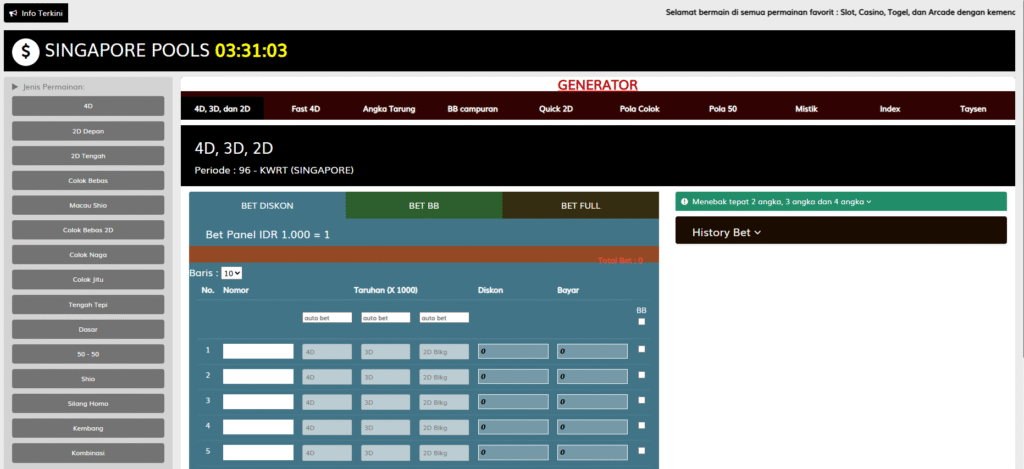
Task: Click the Nomor field in row 3
Action: [258, 402]
